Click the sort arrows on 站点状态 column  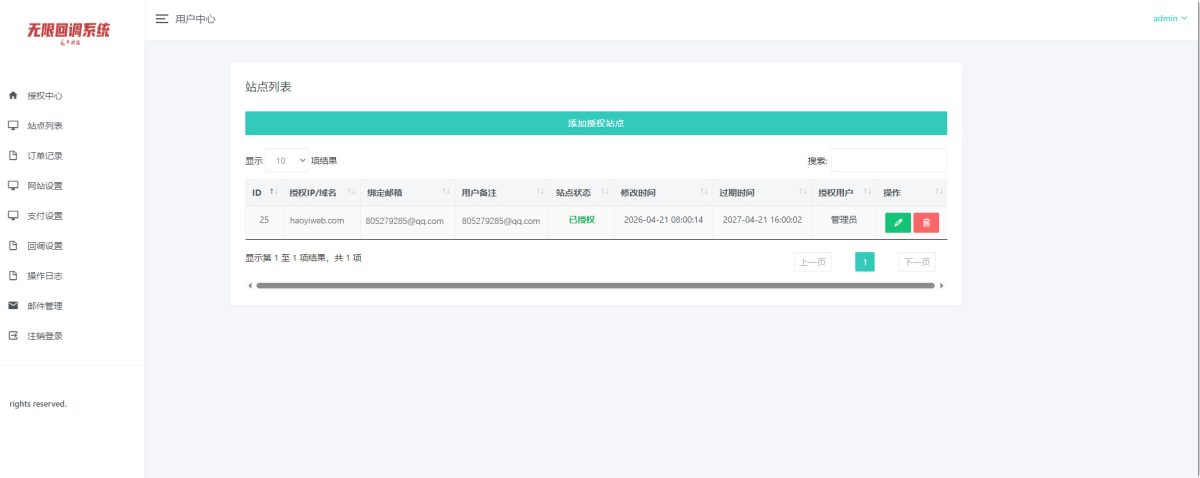(605, 192)
